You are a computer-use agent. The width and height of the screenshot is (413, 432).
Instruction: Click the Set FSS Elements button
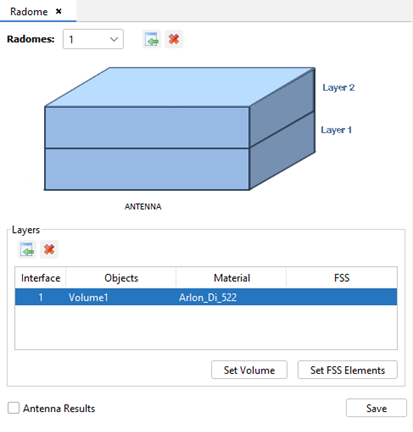click(347, 370)
